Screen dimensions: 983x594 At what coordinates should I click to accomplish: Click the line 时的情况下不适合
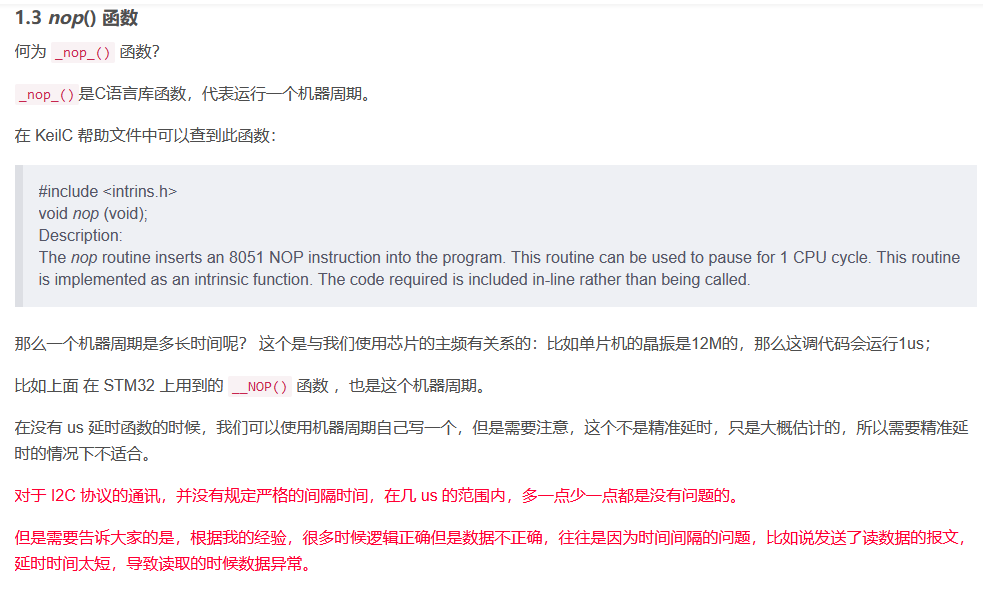(x=83, y=453)
